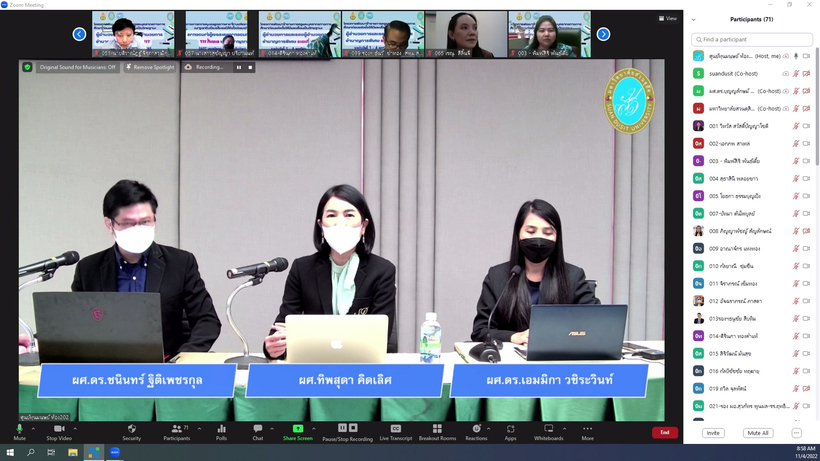Open the View layout menu
This screenshot has width=820, height=461.
pyautogui.click(x=668, y=18)
